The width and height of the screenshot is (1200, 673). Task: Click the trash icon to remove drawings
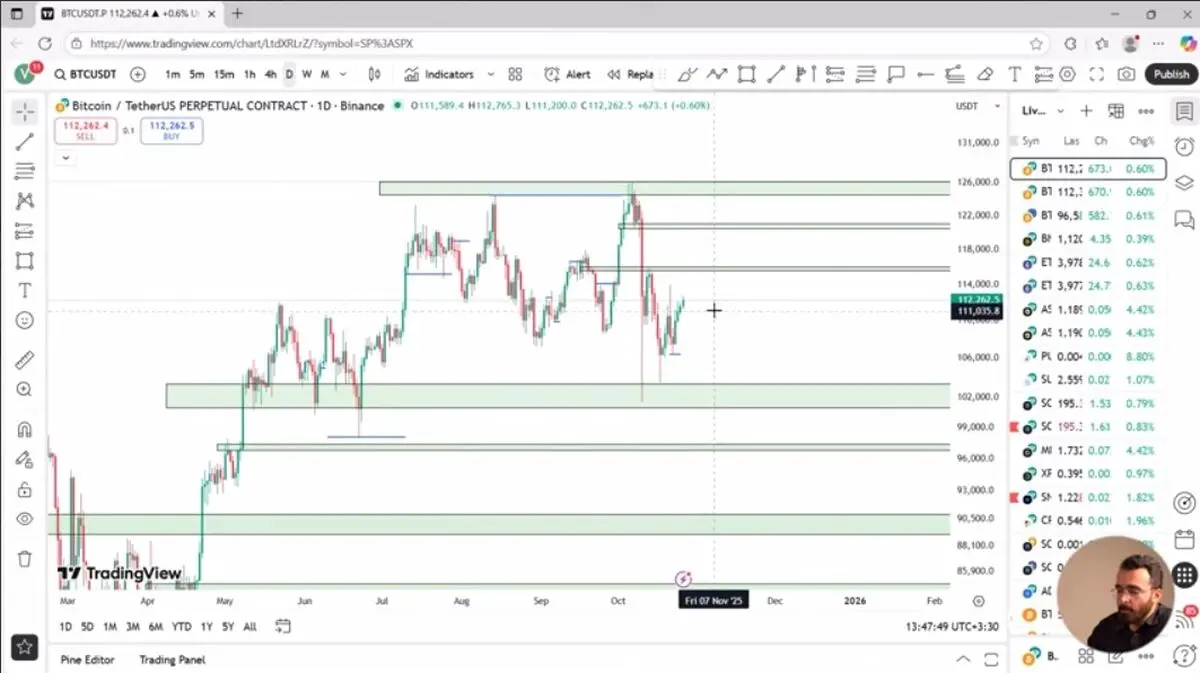(x=25, y=558)
